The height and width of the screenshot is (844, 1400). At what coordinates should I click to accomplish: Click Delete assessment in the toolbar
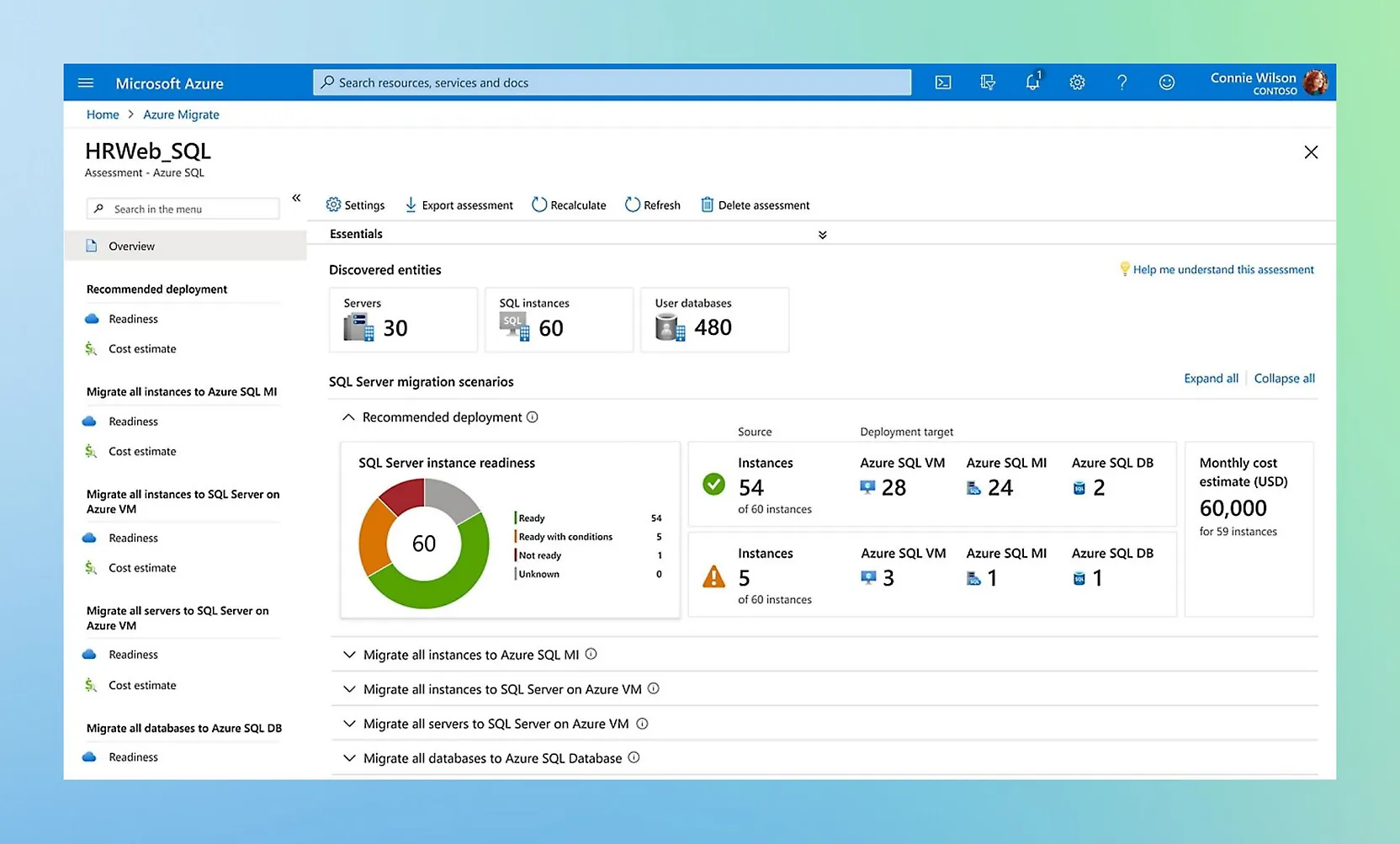[x=755, y=205]
